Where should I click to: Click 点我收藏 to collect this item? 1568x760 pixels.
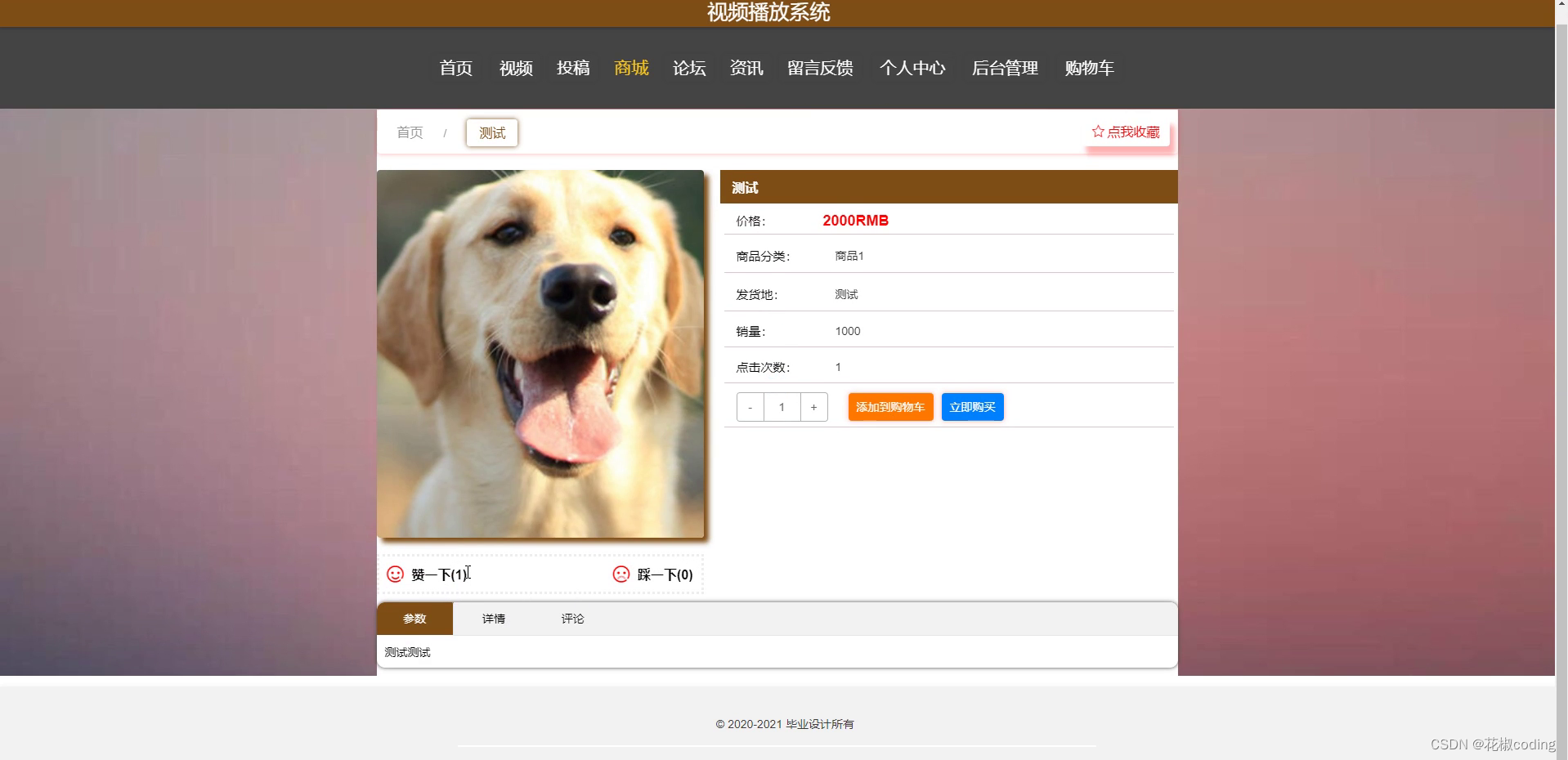(x=1133, y=132)
